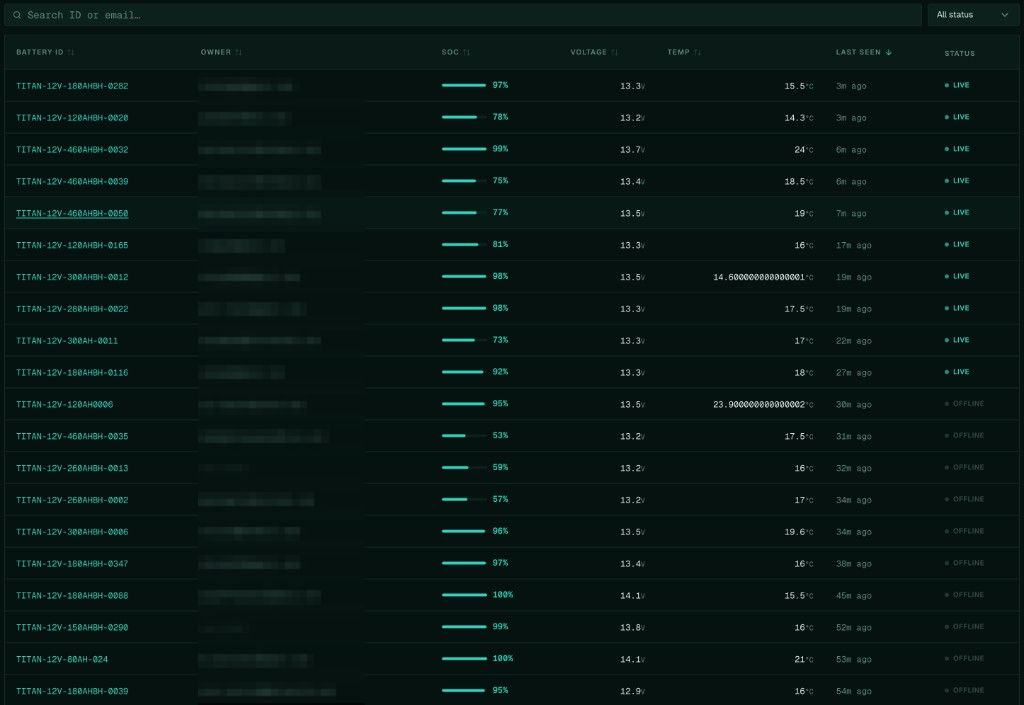Screen dimensions: 1024x705
Task: Open battery TITAN-12V-180AHBH-0116
Action: pyautogui.click(x=72, y=373)
